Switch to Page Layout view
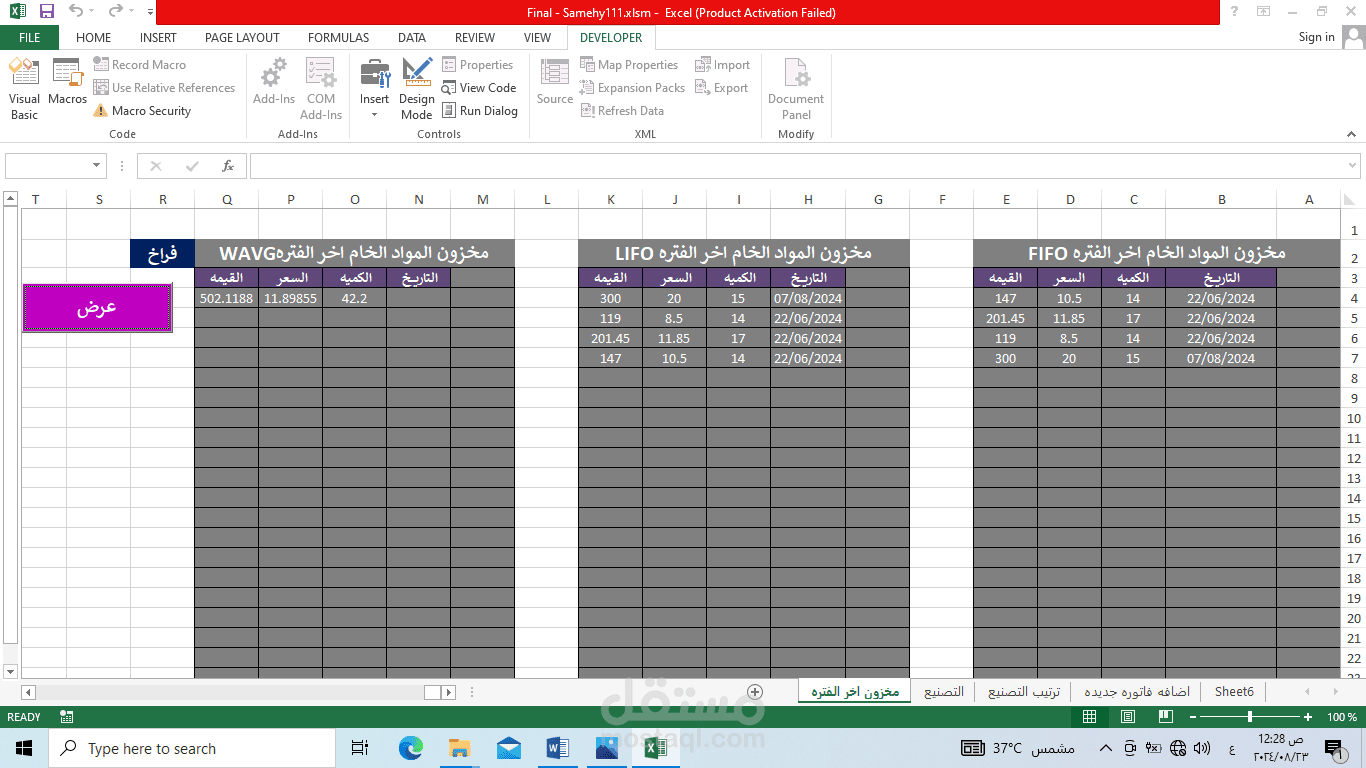Image resolution: width=1366 pixels, height=768 pixels. pyautogui.click(x=1127, y=717)
